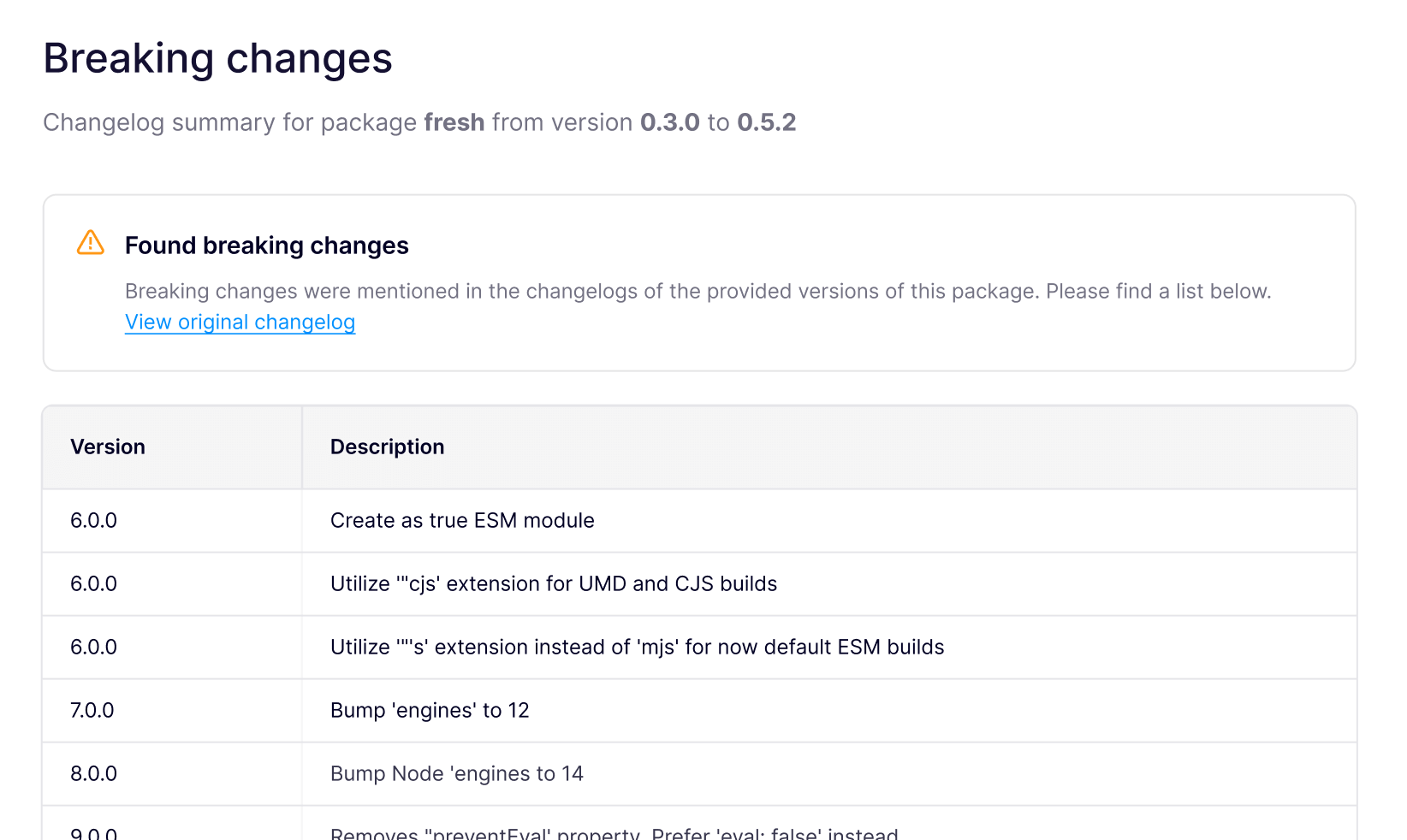Select the Bump 'engines' to 12 description
This screenshot has height=840, width=1407.
pos(430,710)
